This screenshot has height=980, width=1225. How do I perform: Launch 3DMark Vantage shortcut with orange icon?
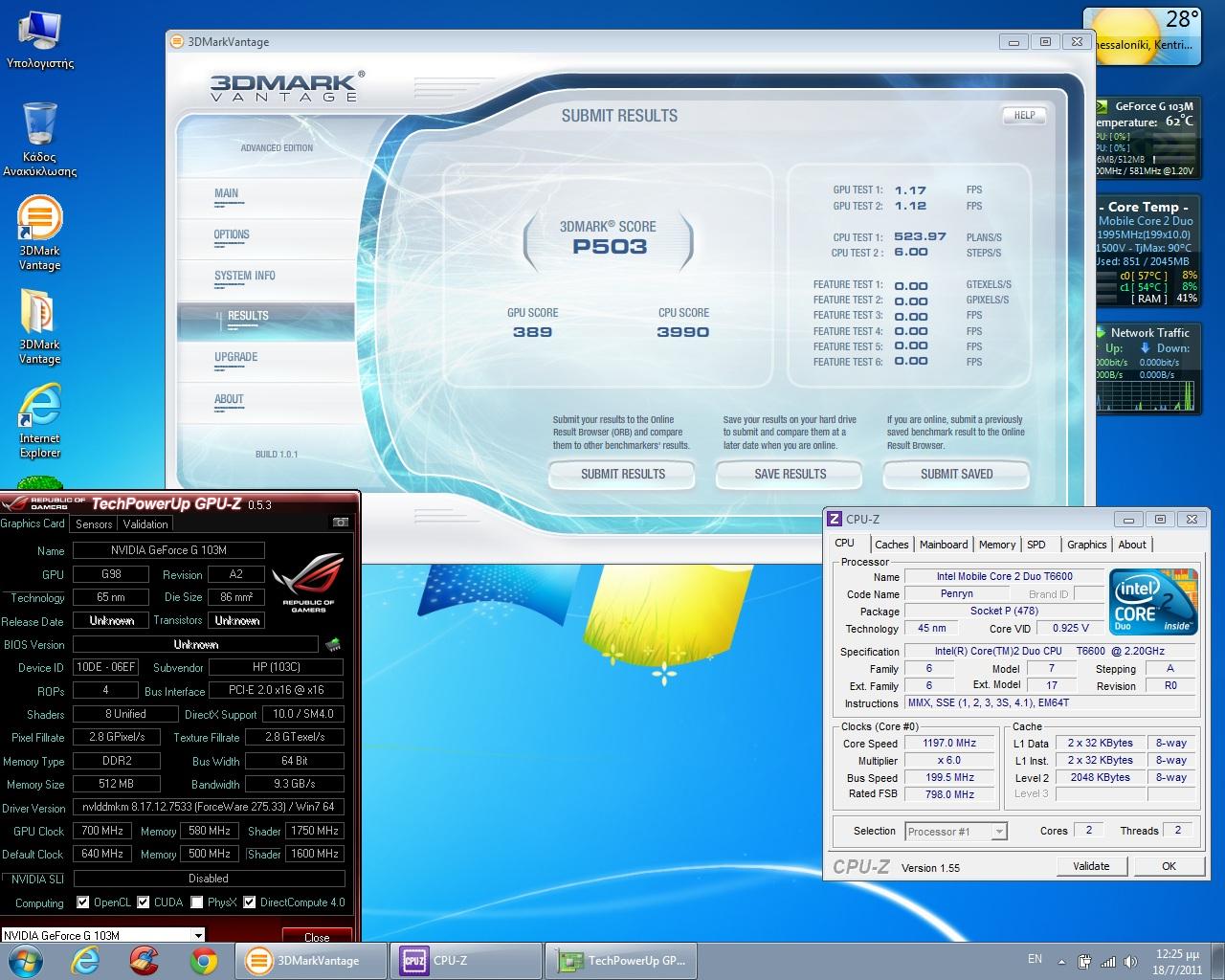(39, 233)
